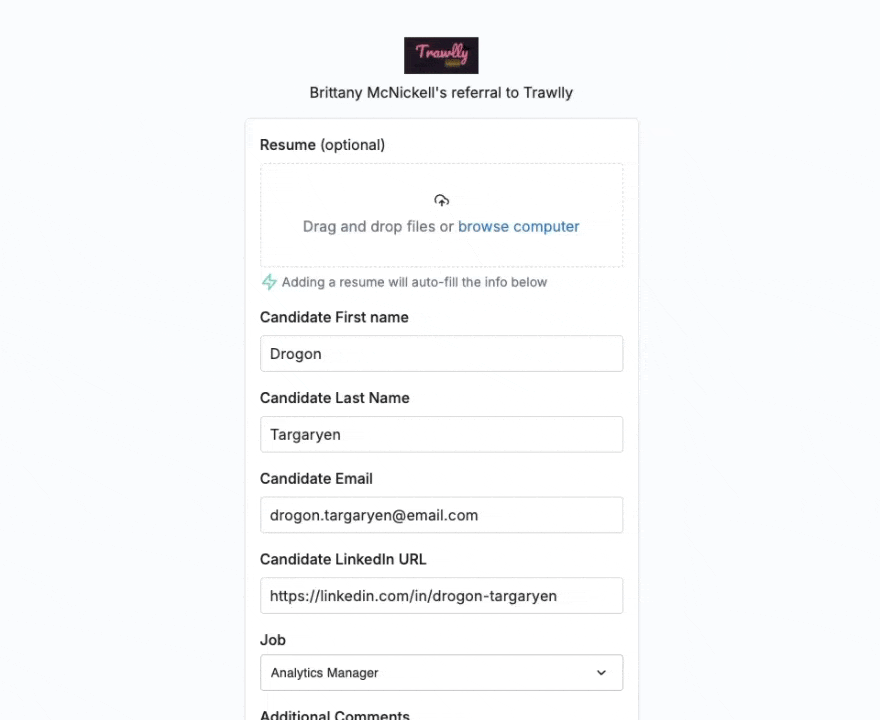Screen dimensions: 880x720
Task: Open the browse computer link
Action: pos(518,226)
